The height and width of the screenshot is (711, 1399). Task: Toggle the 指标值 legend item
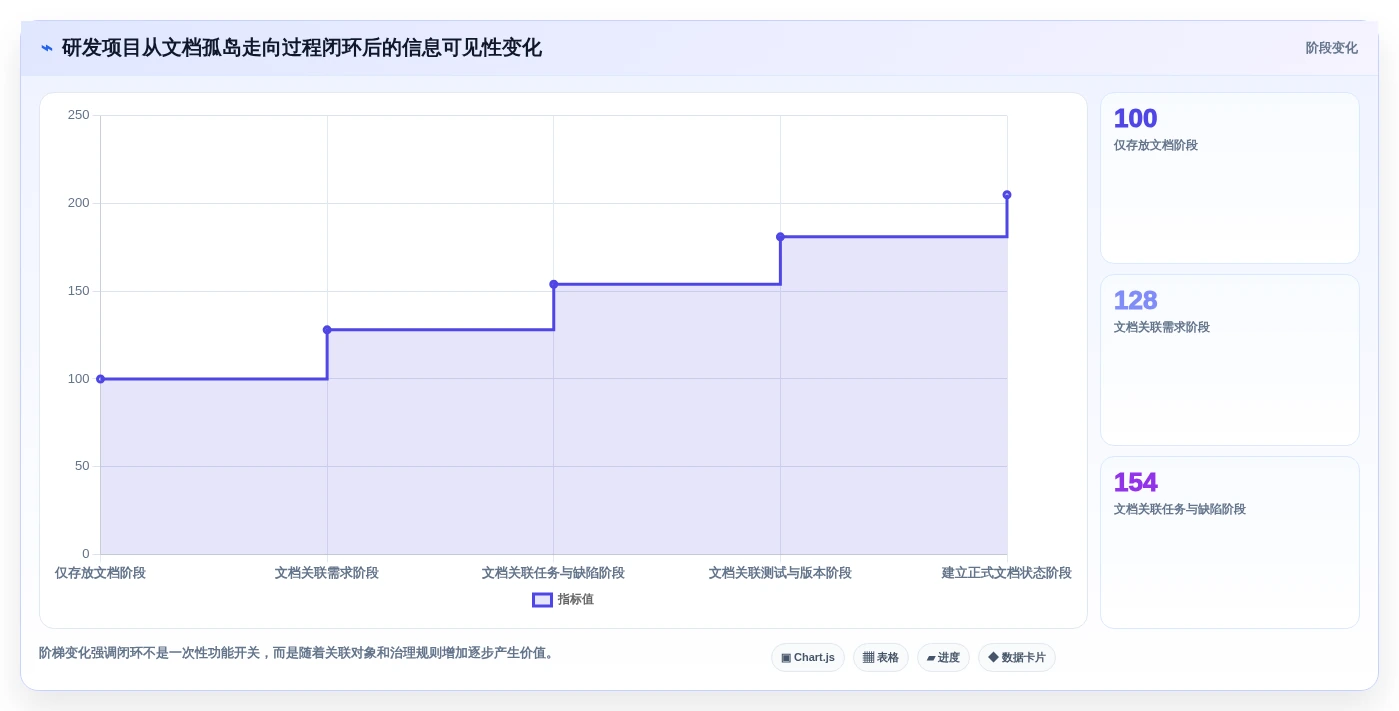click(x=563, y=599)
